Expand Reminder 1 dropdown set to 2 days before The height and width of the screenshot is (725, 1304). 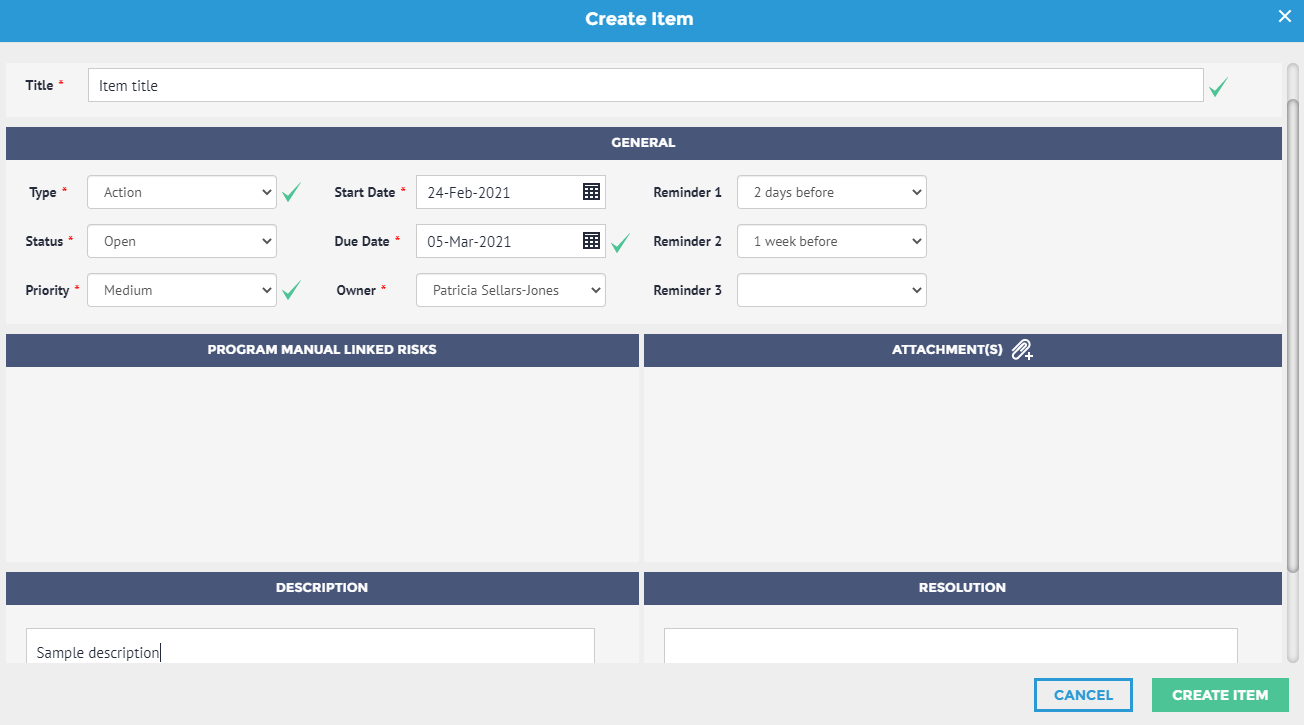pos(832,192)
